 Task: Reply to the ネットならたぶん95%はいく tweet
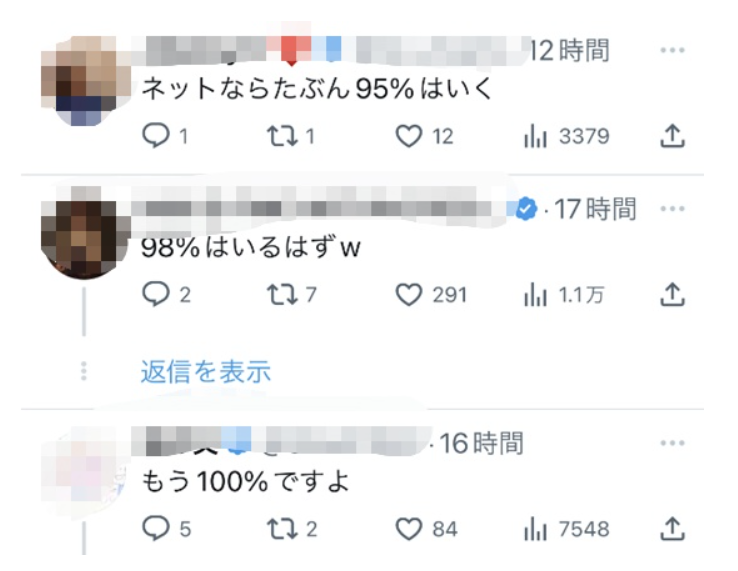164,136
